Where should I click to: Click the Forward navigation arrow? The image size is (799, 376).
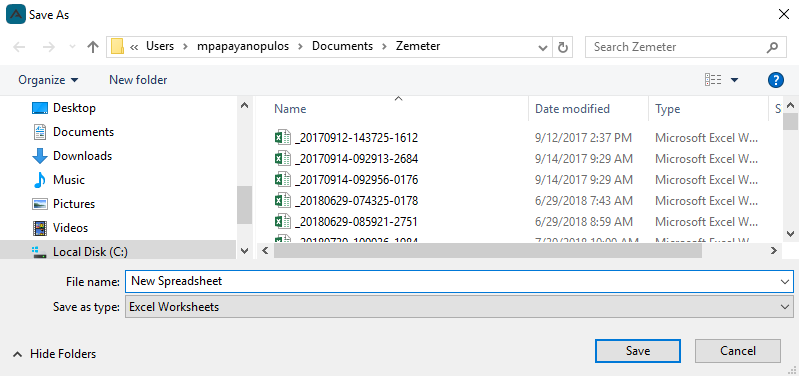(48, 47)
